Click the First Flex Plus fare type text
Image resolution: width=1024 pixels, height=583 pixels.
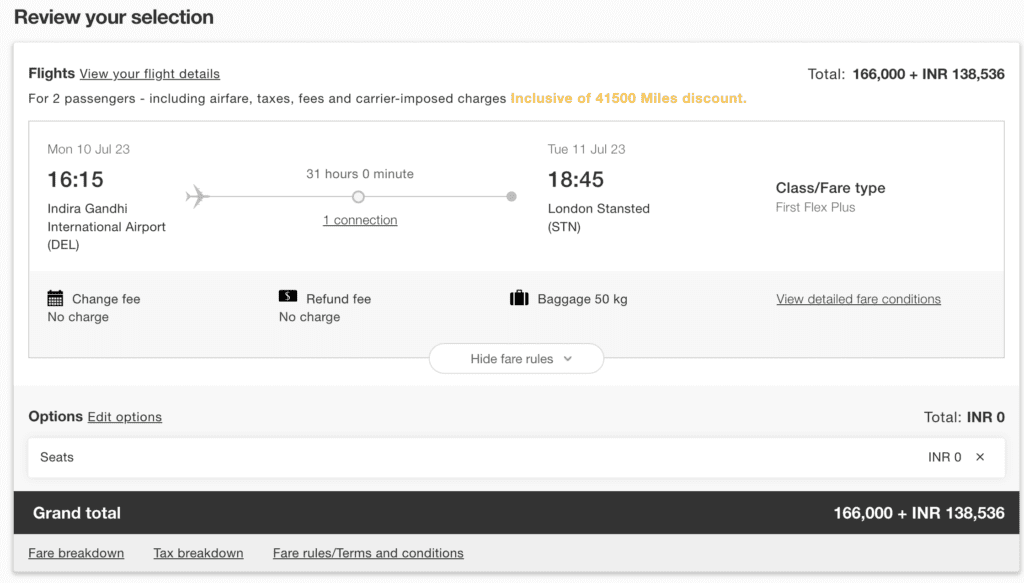pyautogui.click(x=815, y=208)
